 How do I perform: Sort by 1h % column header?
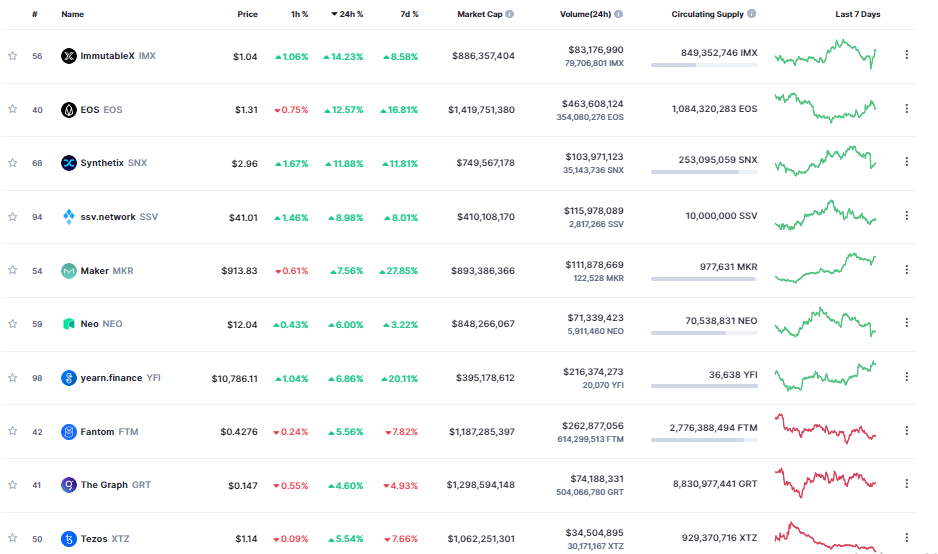299,14
